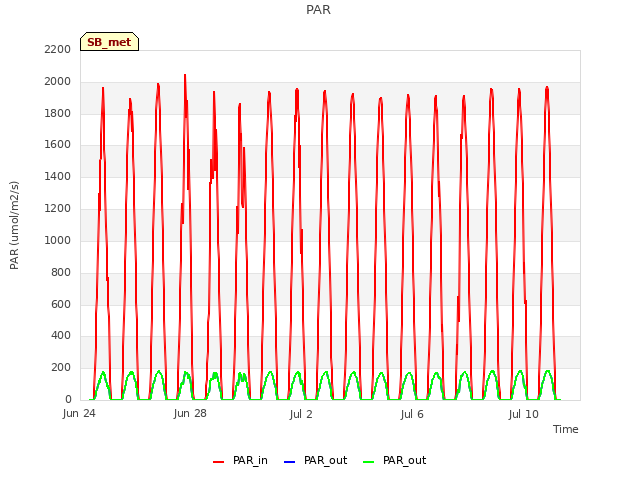This screenshot has width=640, height=480.
Task: Click the SB_met annotation label
Action: 109,42
